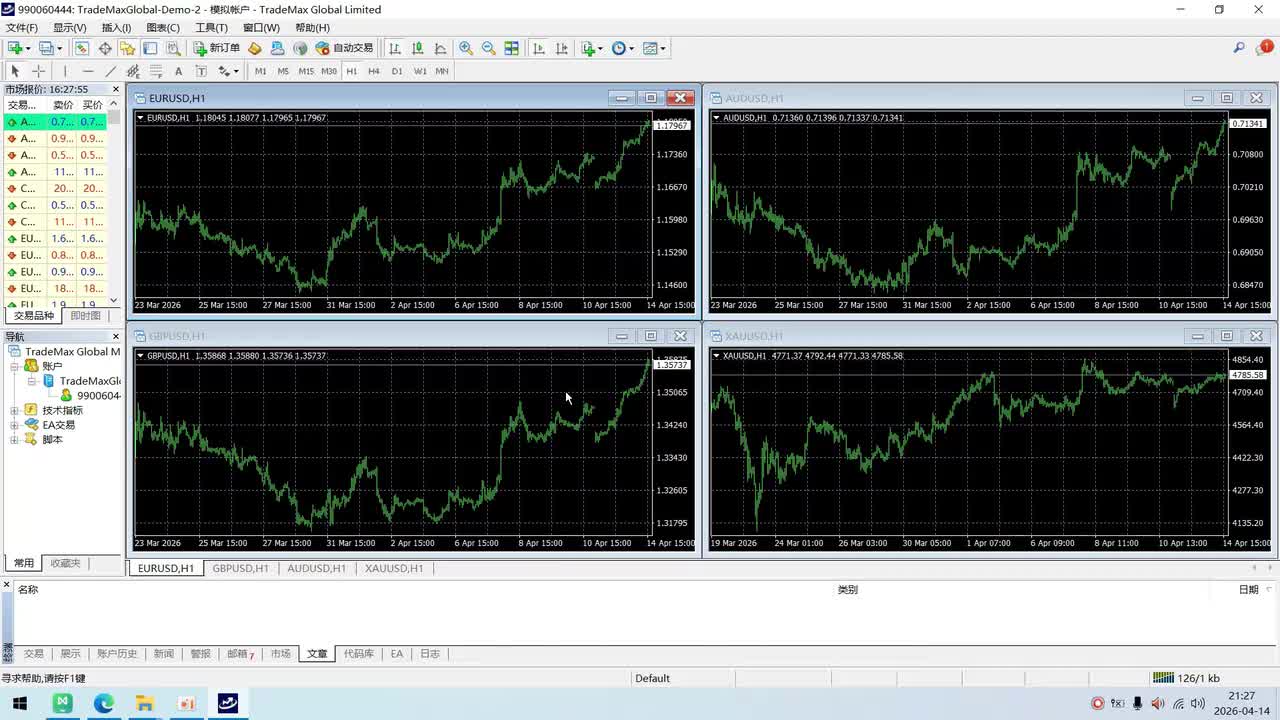
Task: Launch MetaEditor from the toolbar
Action: 254,48
